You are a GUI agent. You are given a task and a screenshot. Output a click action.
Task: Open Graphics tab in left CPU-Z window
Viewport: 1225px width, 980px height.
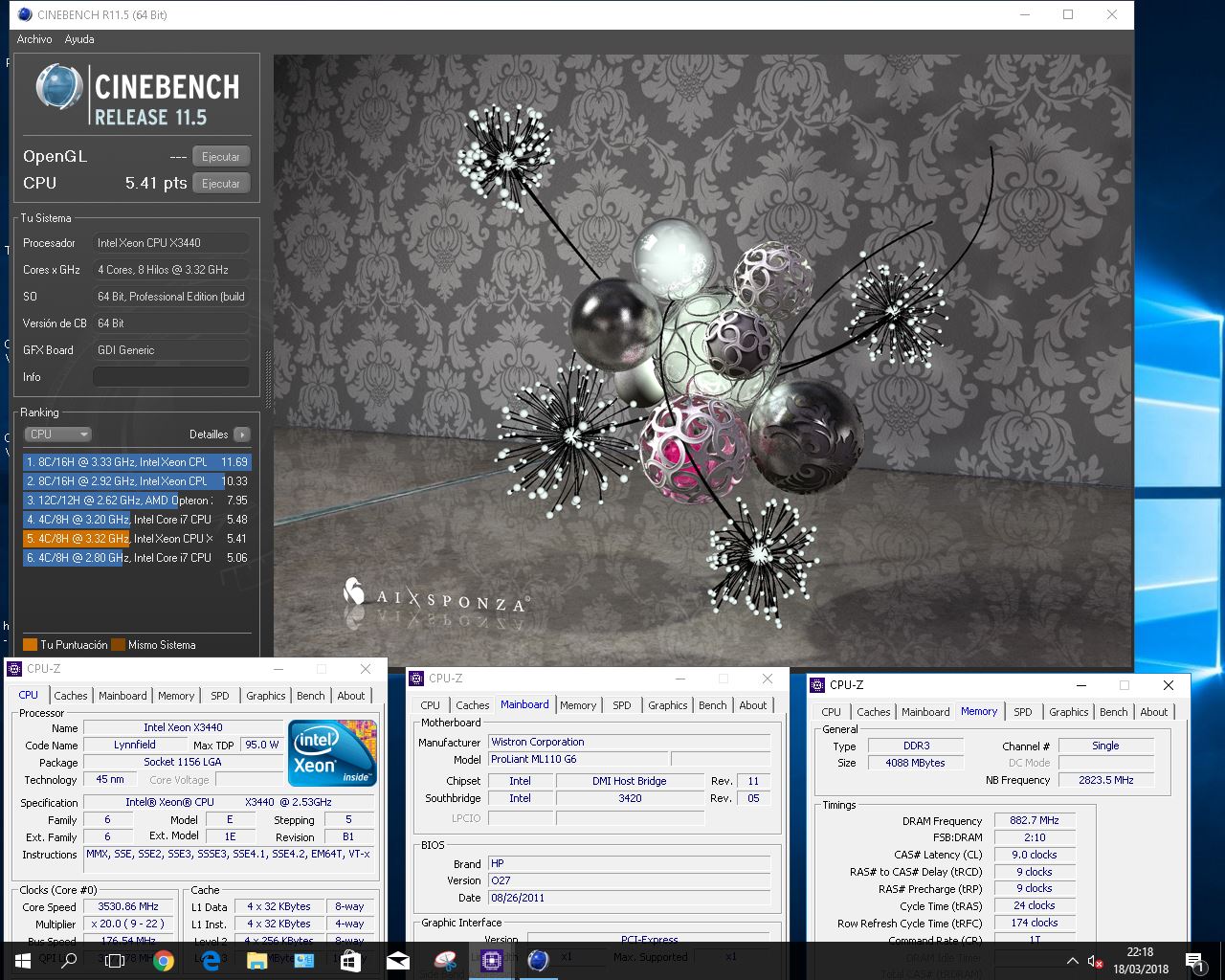(266, 696)
